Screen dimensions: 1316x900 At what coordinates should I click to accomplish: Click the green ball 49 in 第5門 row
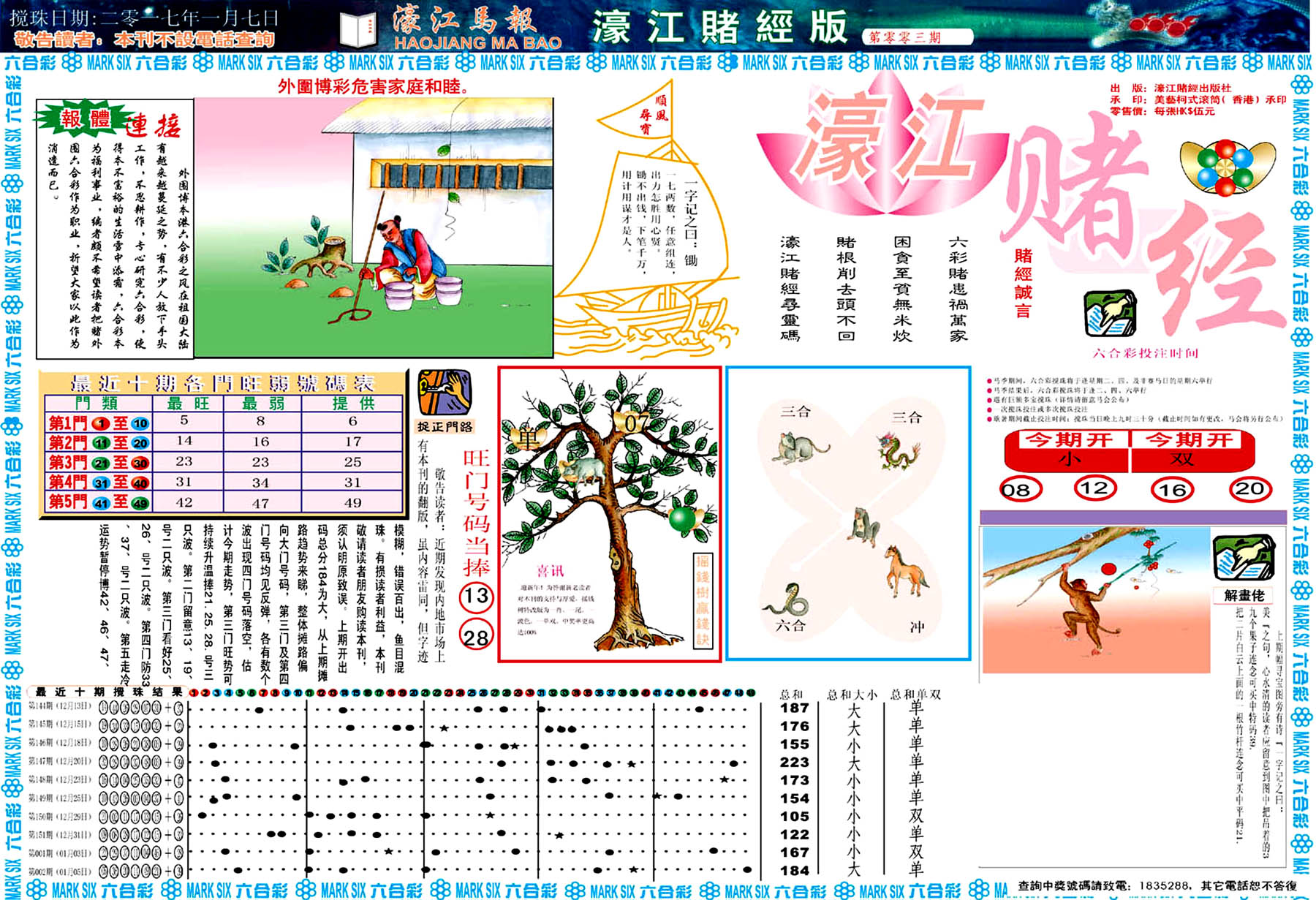coord(140,502)
